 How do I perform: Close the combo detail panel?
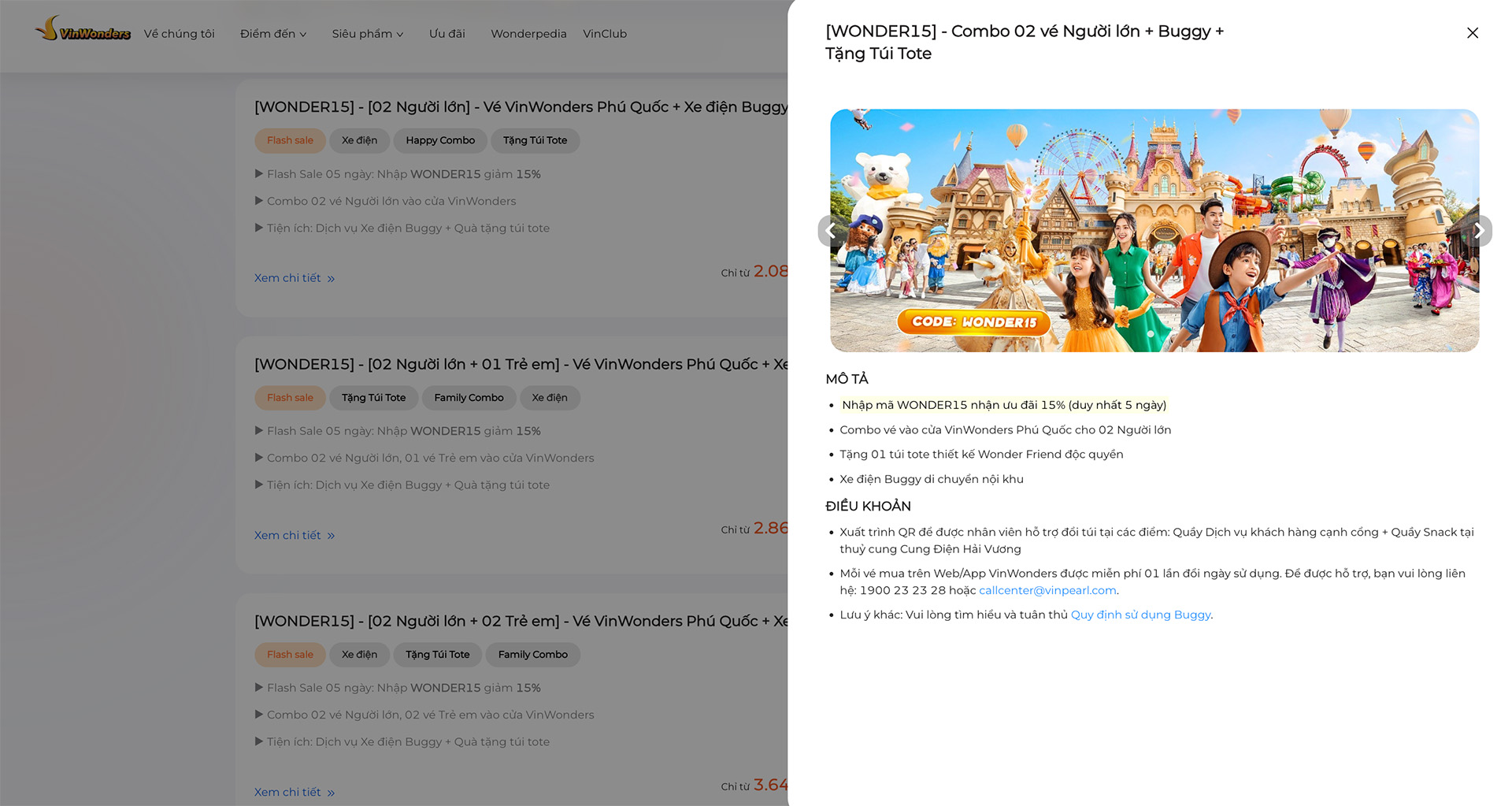tap(1472, 33)
